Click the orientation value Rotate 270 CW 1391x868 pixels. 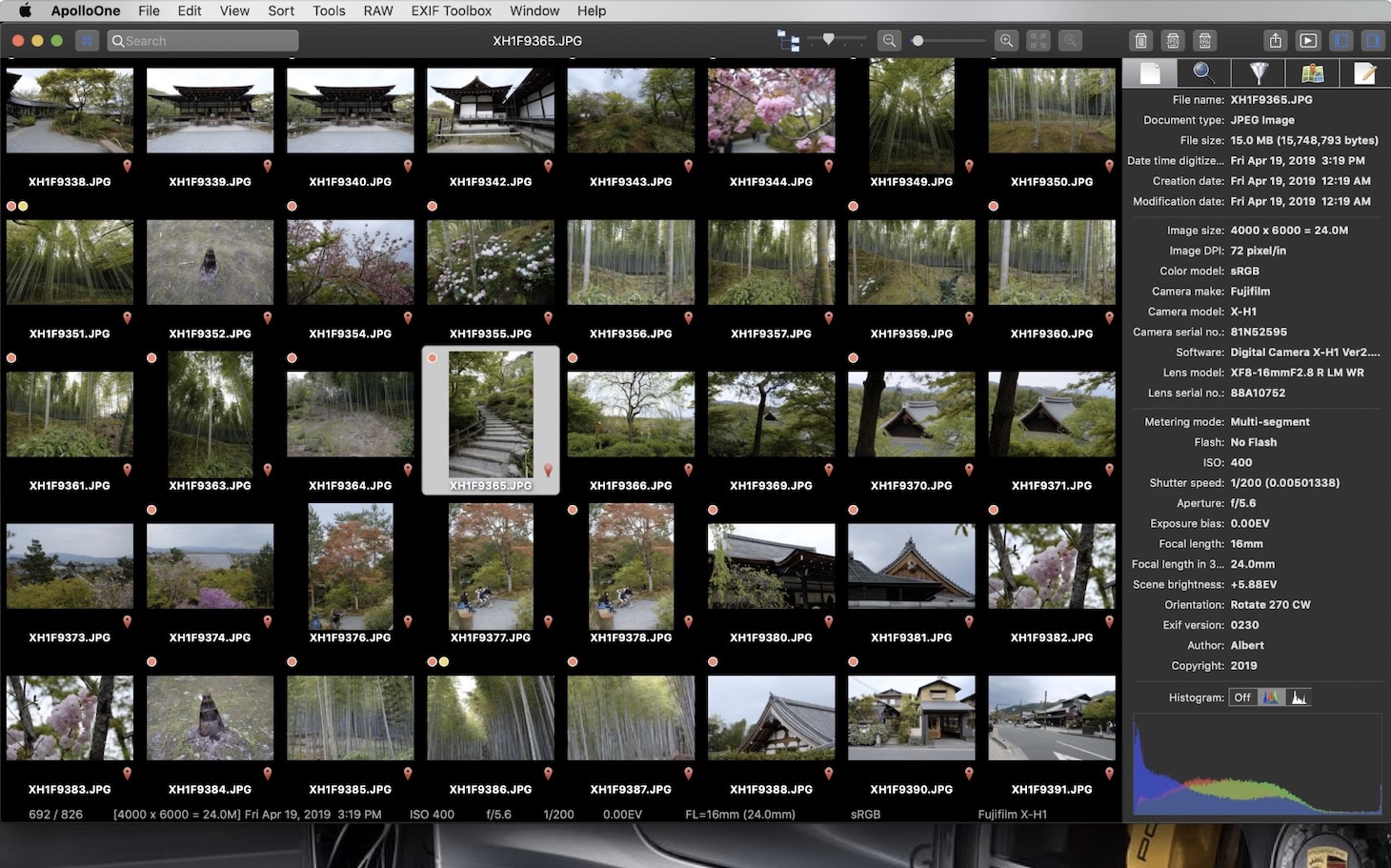(x=1270, y=605)
